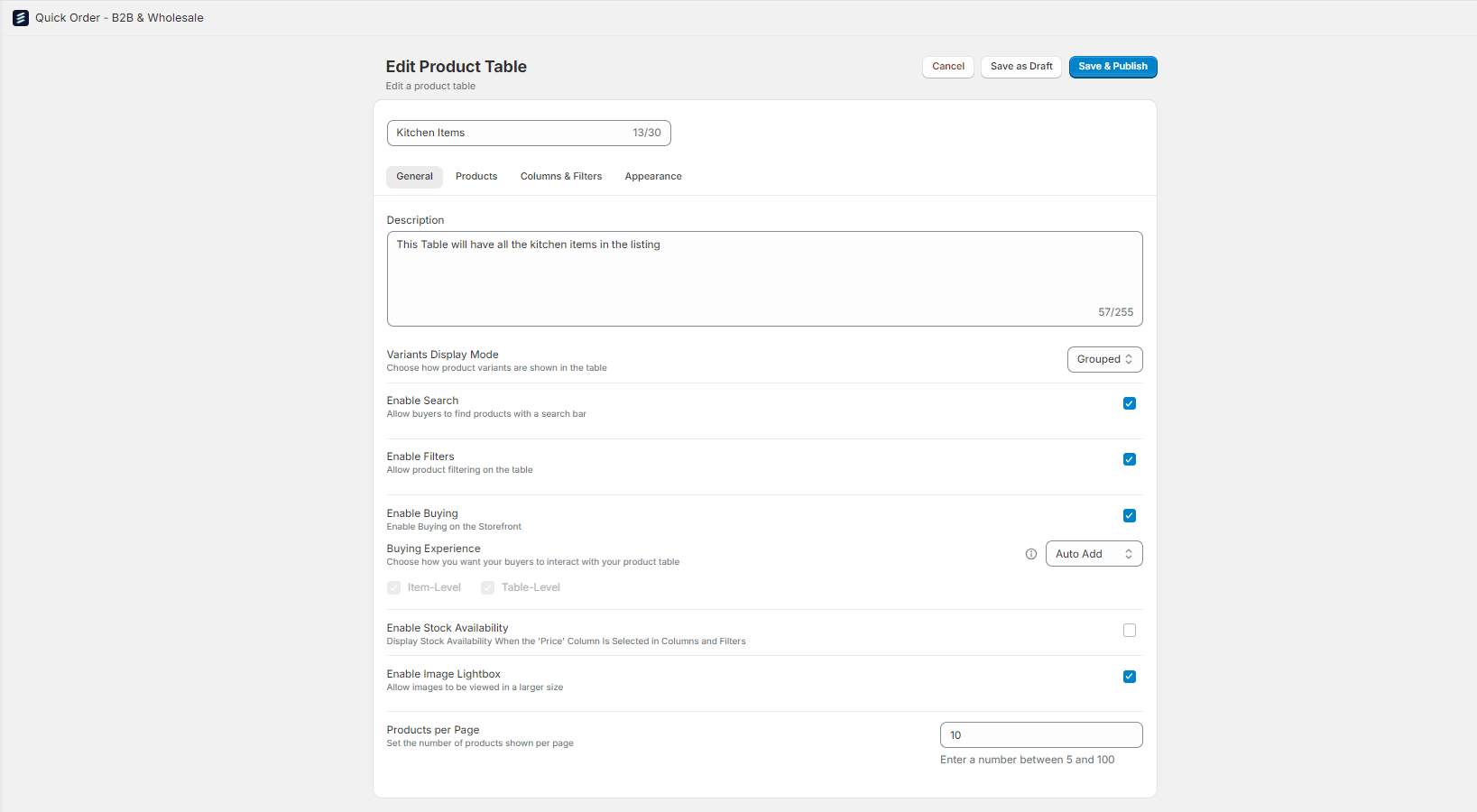
Task: Click the Save & Publish button
Action: click(1113, 67)
